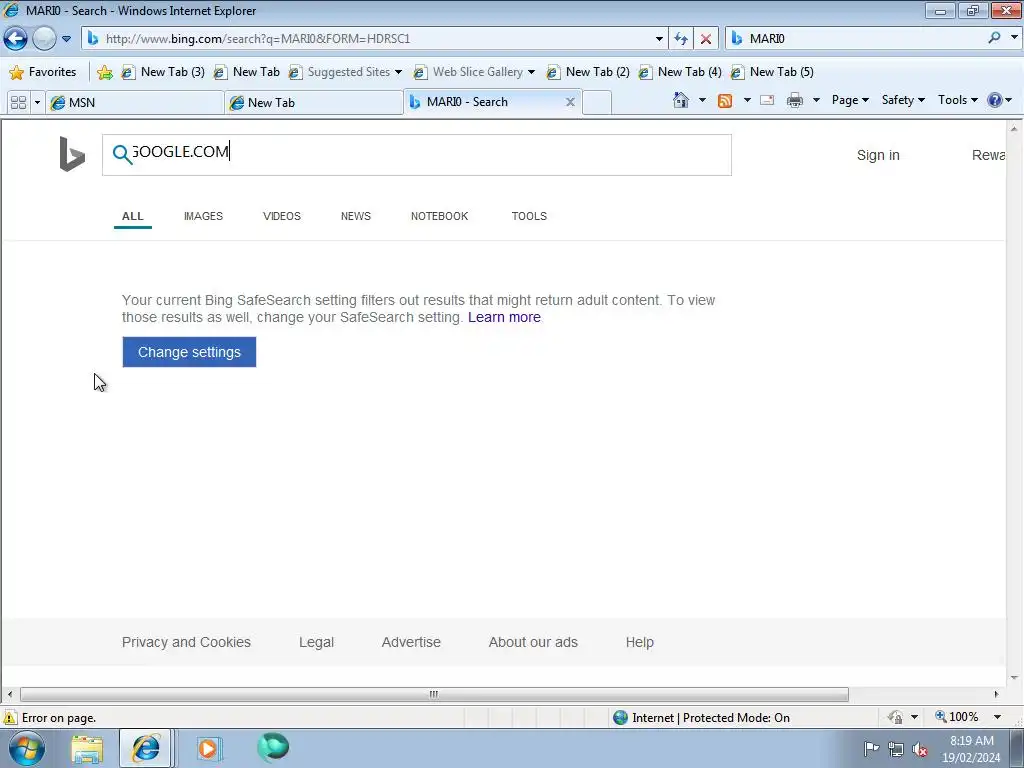Switch to the IMAGES tab

[203, 216]
